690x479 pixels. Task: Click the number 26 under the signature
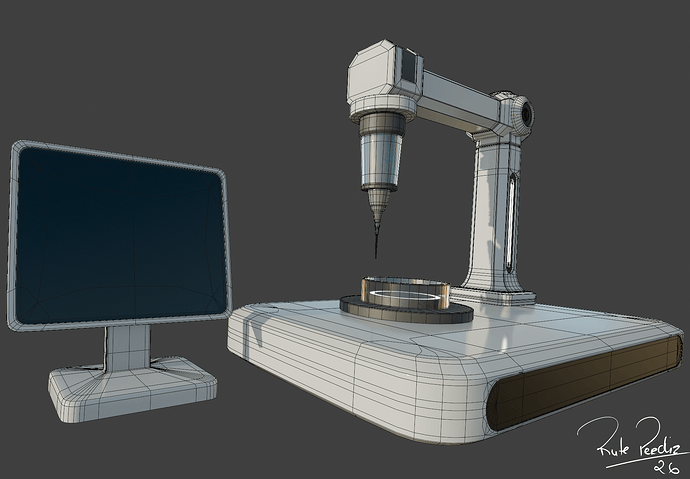point(667,467)
